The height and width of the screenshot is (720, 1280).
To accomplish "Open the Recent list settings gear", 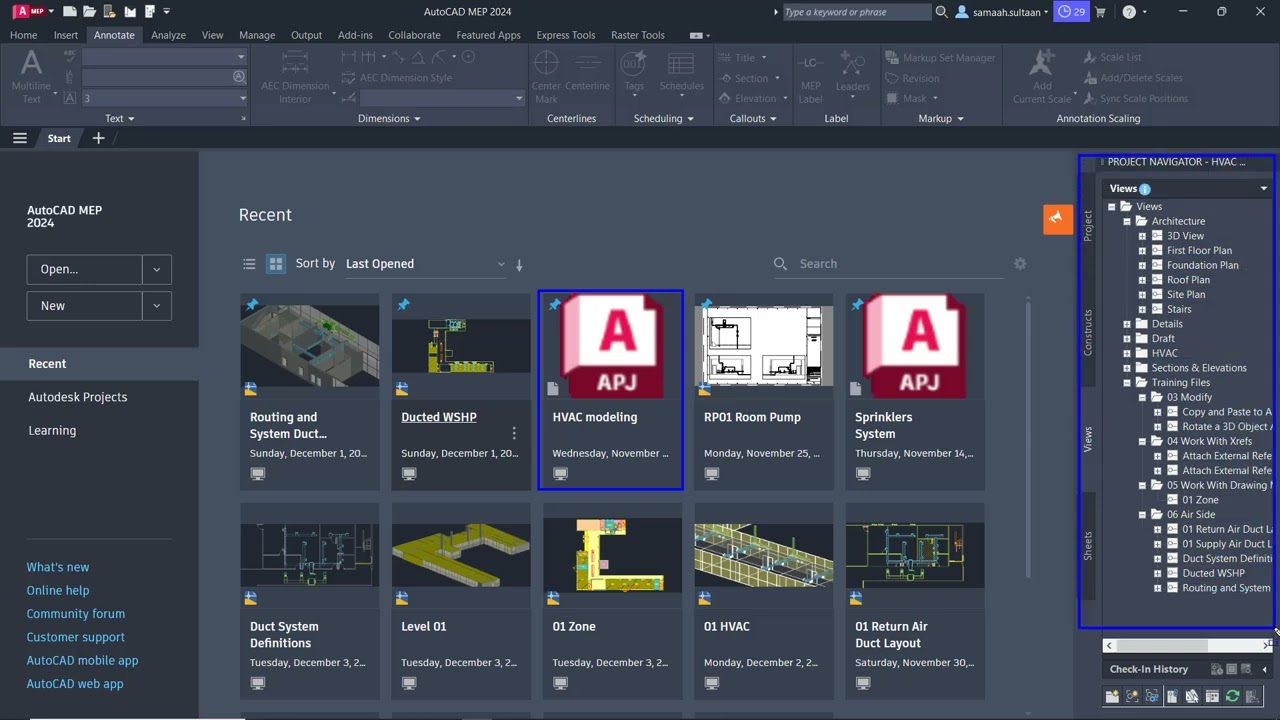I will [1020, 263].
